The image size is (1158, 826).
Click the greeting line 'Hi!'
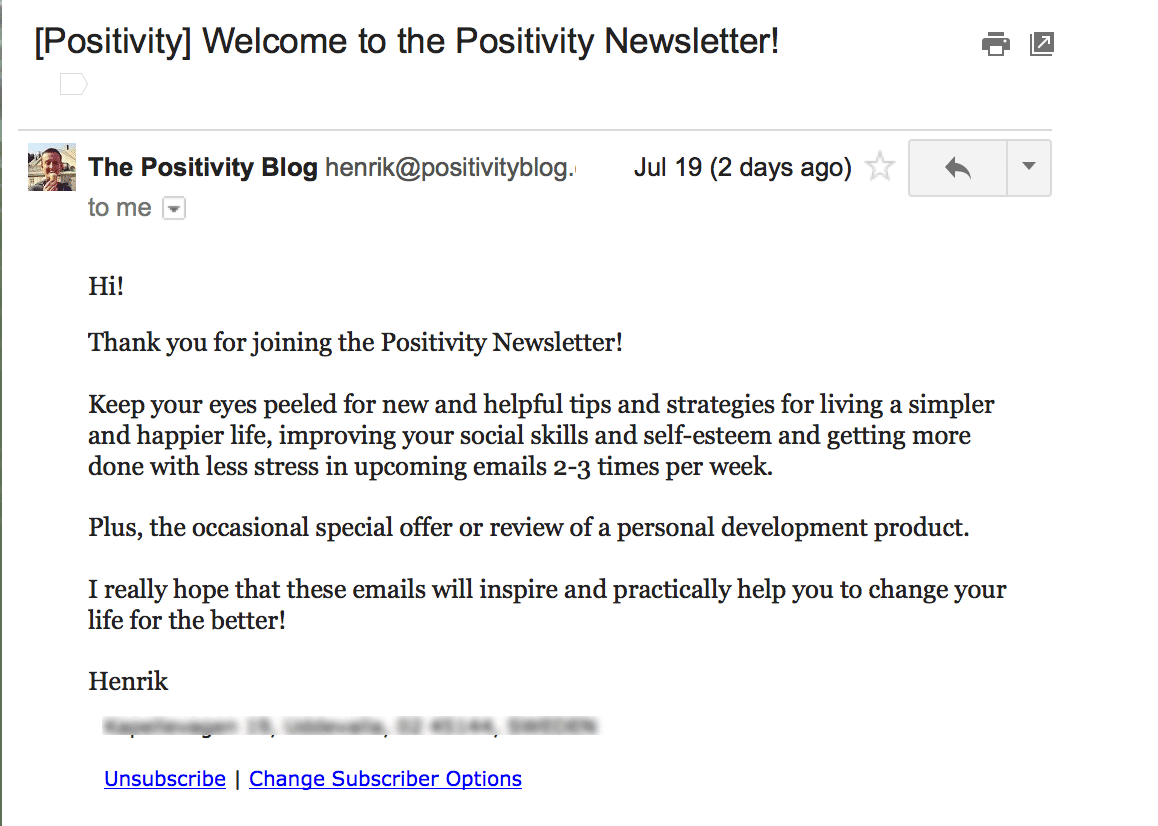click(x=105, y=286)
